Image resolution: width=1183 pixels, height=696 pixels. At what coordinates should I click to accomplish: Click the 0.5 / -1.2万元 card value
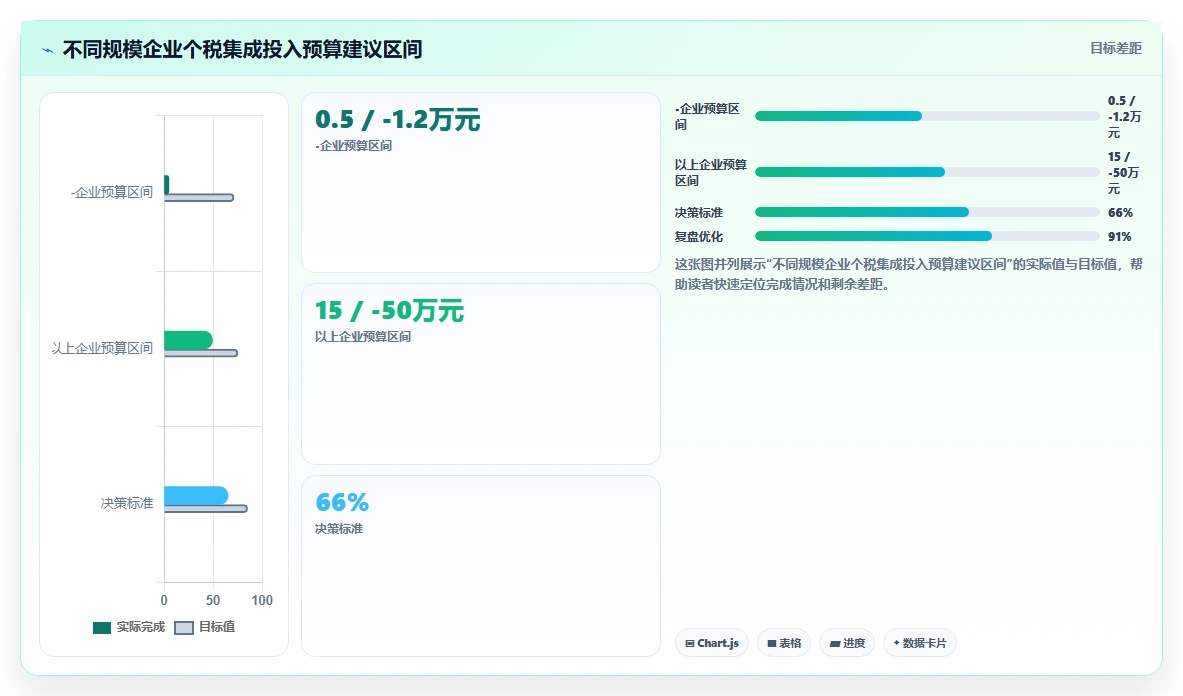(398, 120)
